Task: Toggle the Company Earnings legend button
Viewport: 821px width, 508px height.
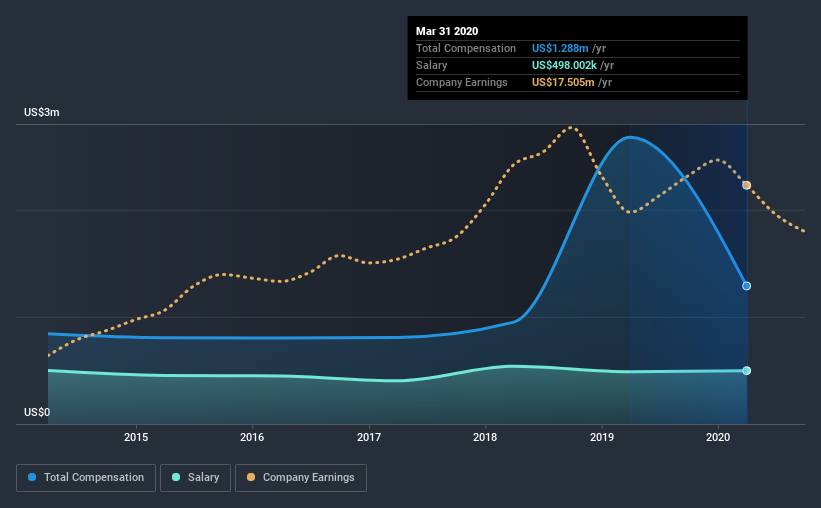Action: coord(301,478)
